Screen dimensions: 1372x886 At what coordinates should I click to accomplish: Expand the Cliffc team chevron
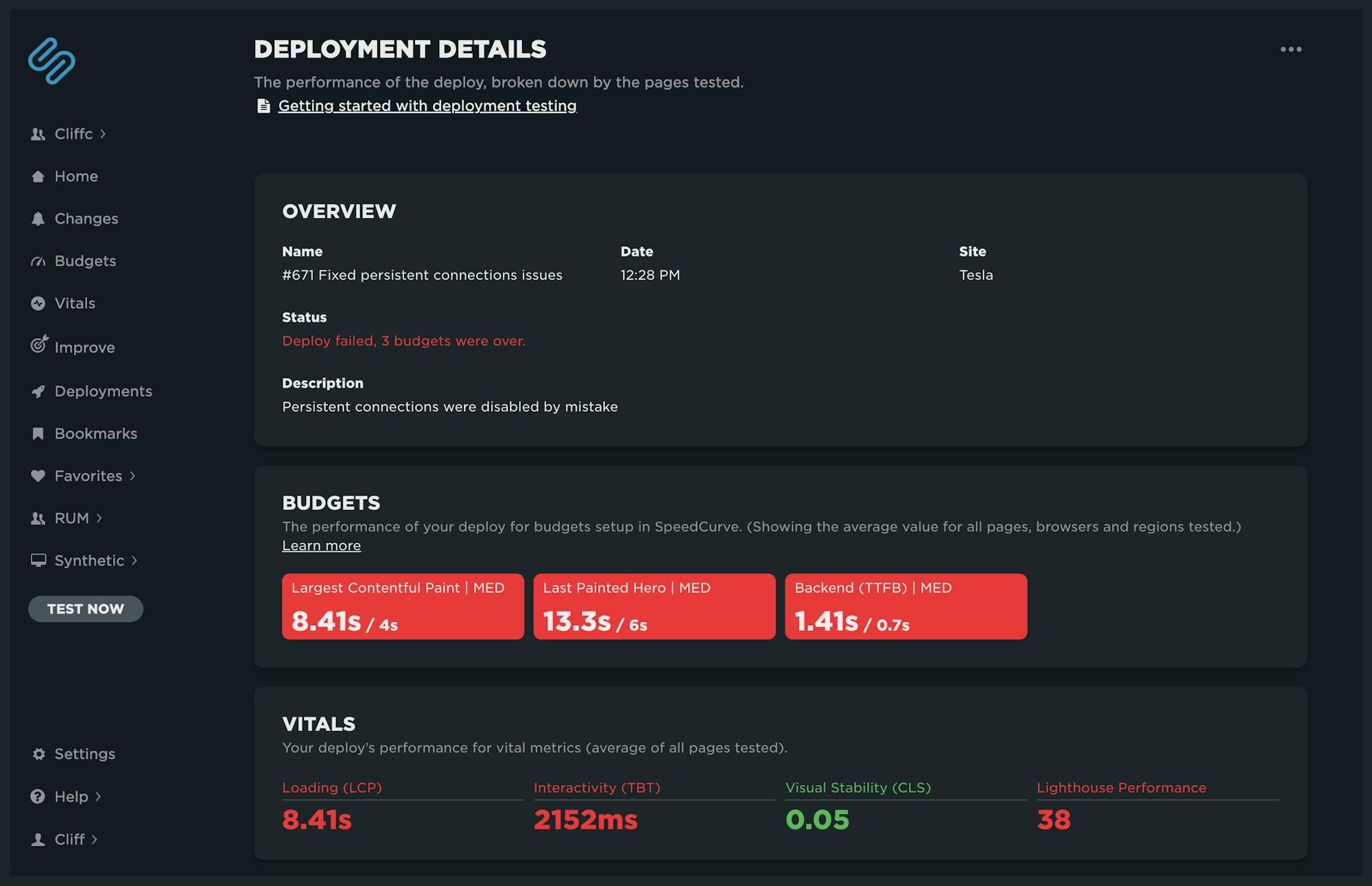pyautogui.click(x=103, y=134)
